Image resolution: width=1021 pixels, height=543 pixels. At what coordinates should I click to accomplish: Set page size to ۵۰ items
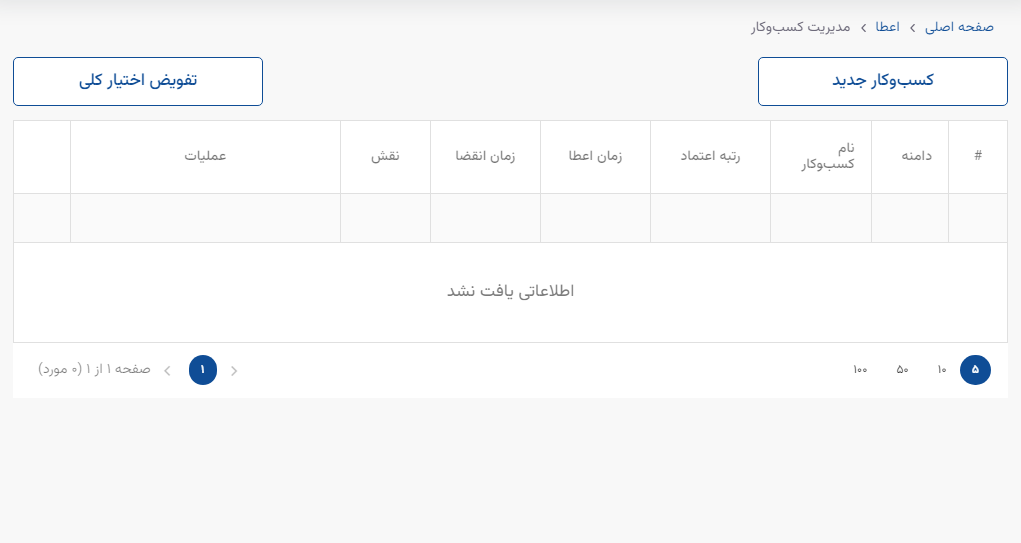click(902, 370)
